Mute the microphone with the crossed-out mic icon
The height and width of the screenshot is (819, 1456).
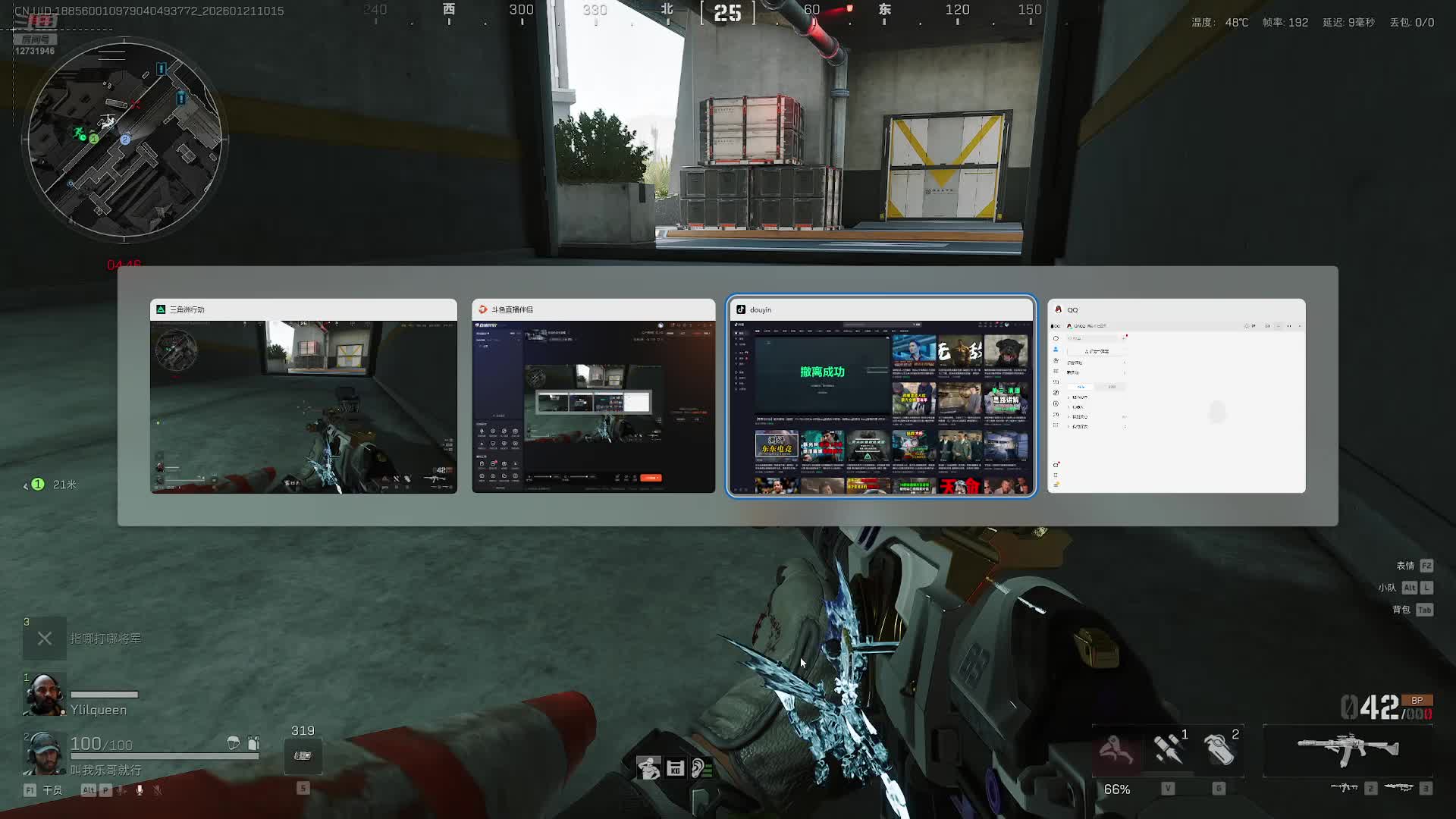[158, 790]
